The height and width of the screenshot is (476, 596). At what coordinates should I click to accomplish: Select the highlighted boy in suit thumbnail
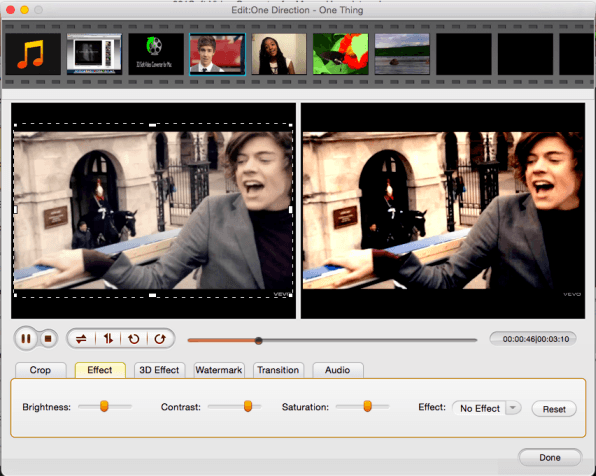pos(217,54)
